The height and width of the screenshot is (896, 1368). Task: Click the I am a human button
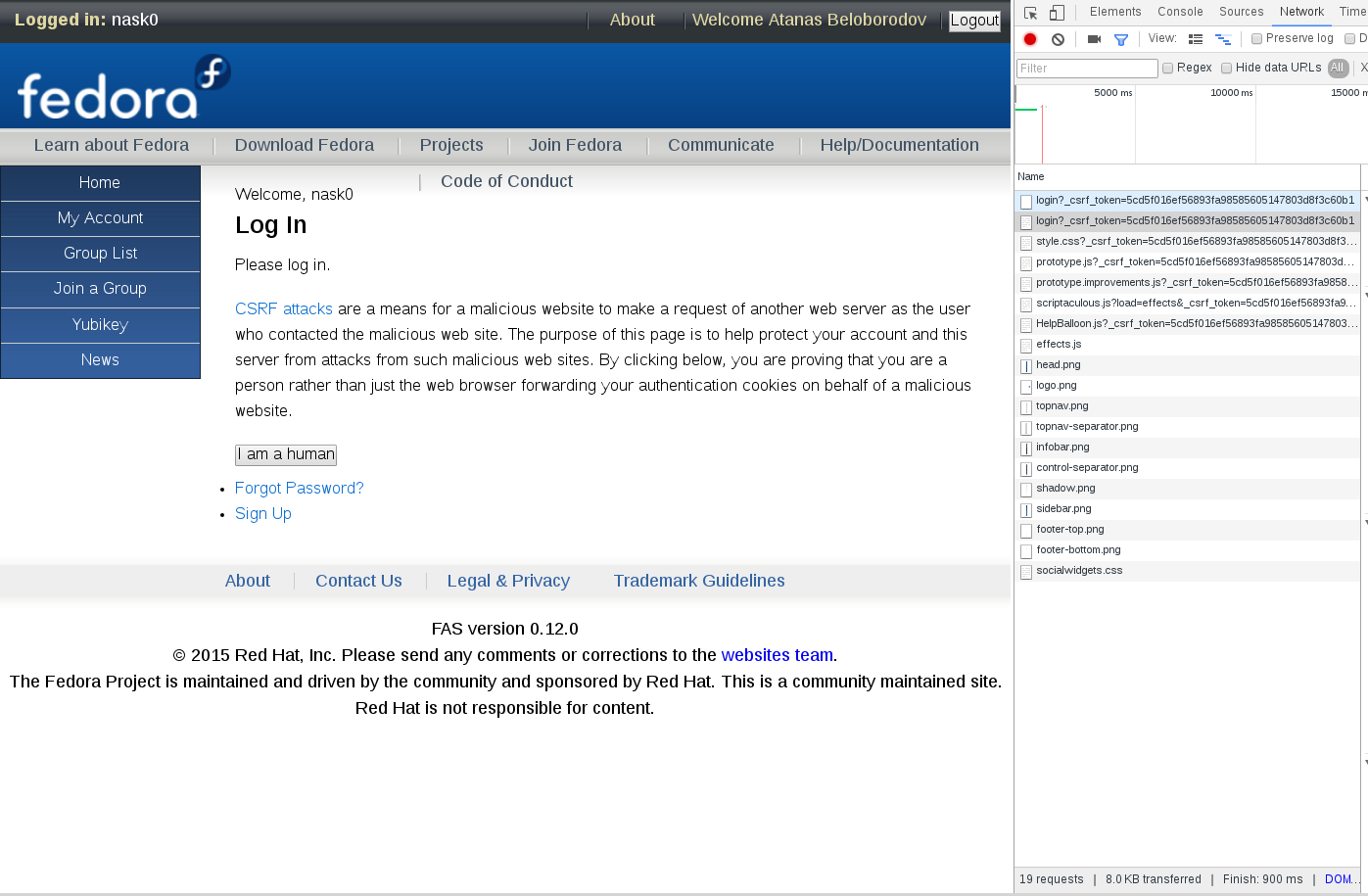tap(286, 454)
